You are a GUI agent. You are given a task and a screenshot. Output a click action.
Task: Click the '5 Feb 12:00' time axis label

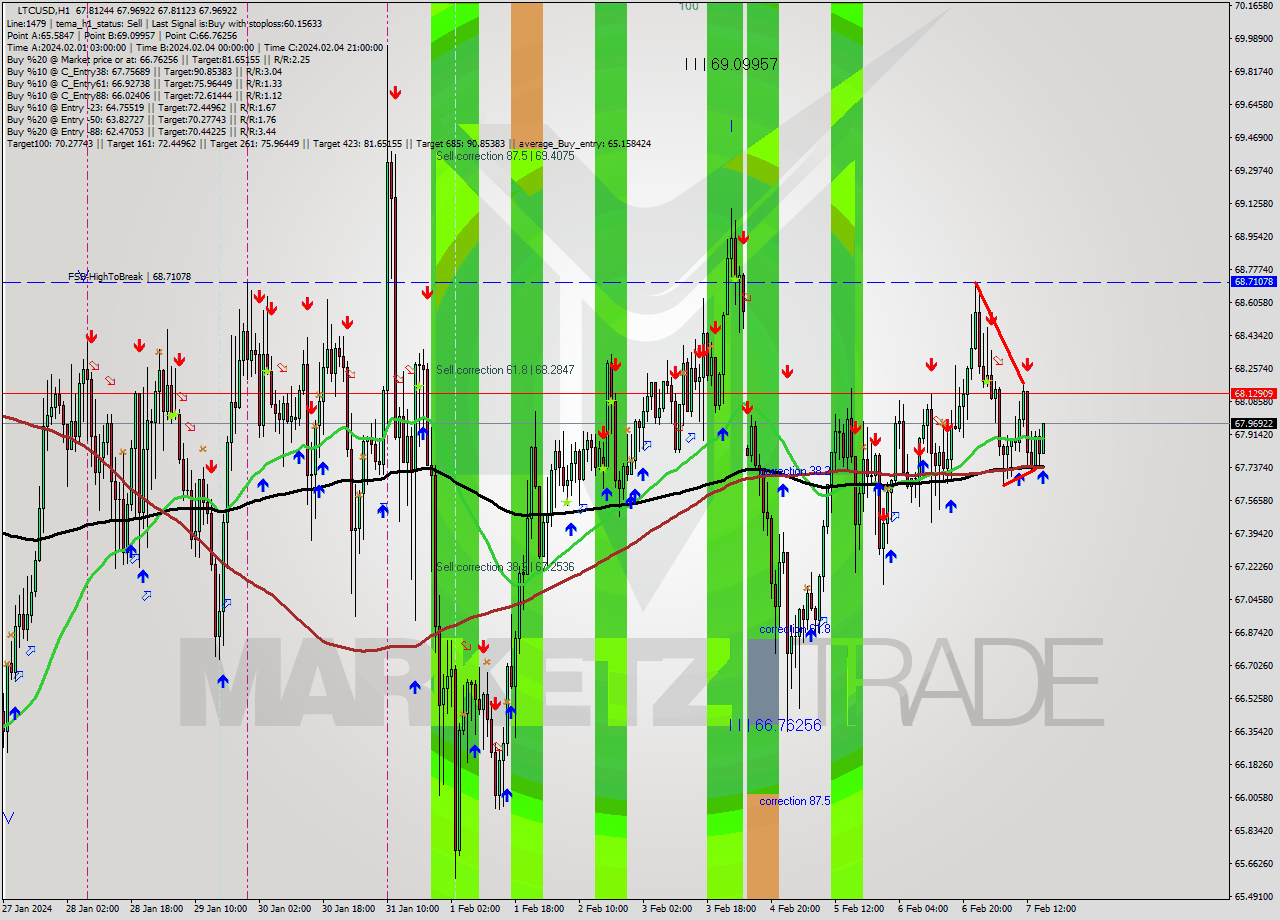coord(859,909)
